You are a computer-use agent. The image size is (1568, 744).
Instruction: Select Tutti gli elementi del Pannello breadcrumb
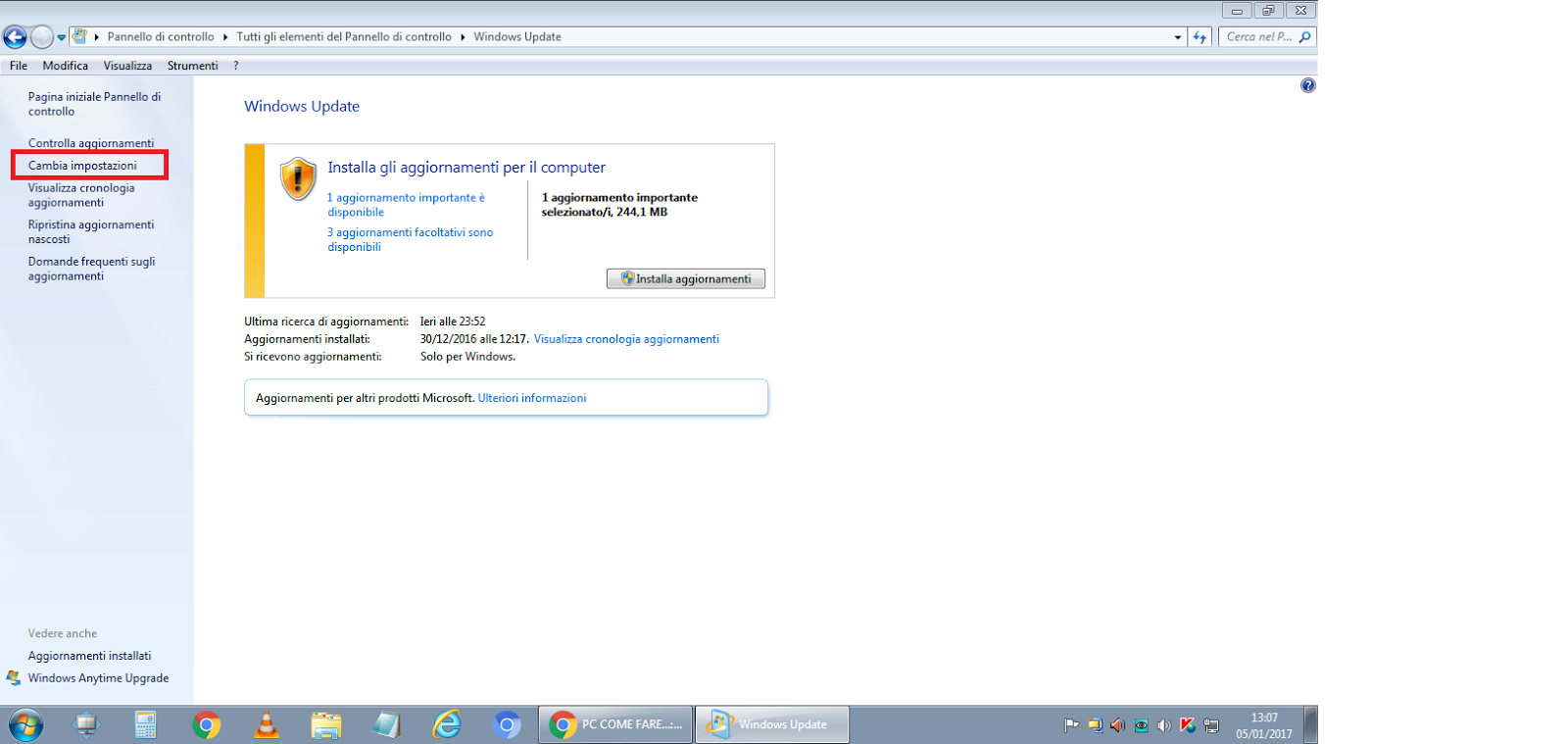pyautogui.click(x=344, y=37)
